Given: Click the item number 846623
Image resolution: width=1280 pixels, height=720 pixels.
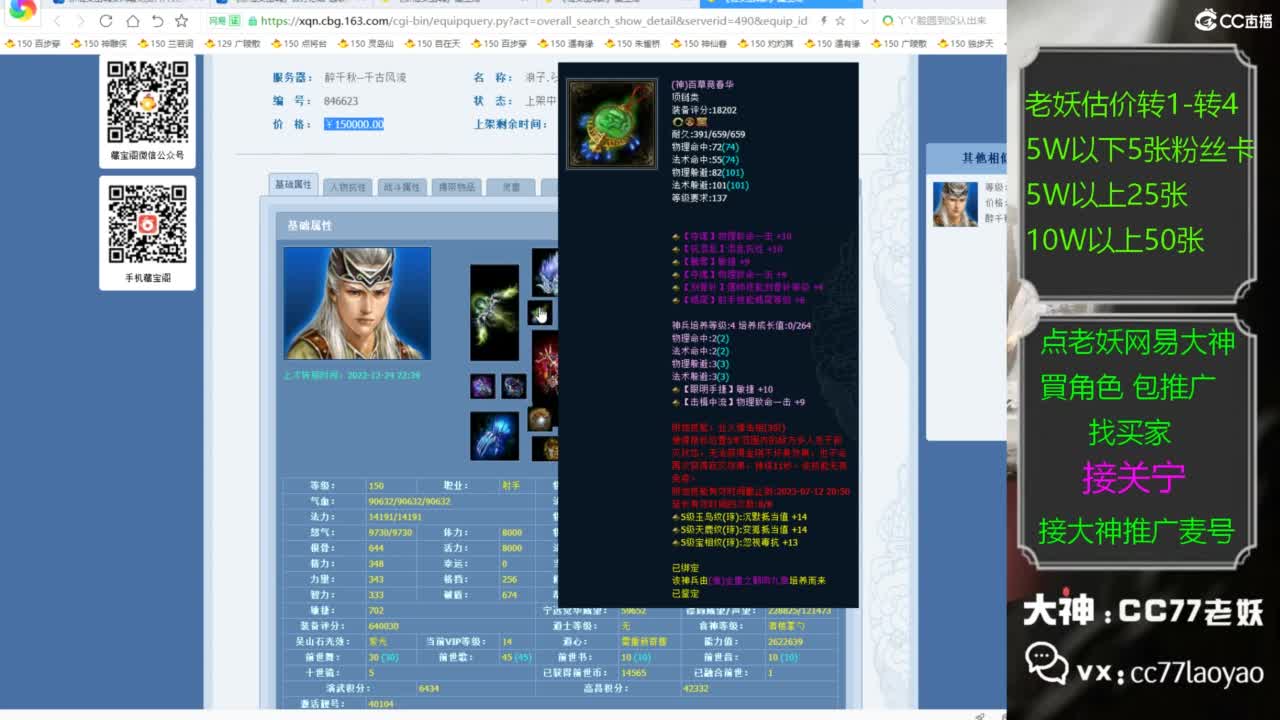Looking at the screenshot, I should [341, 101].
